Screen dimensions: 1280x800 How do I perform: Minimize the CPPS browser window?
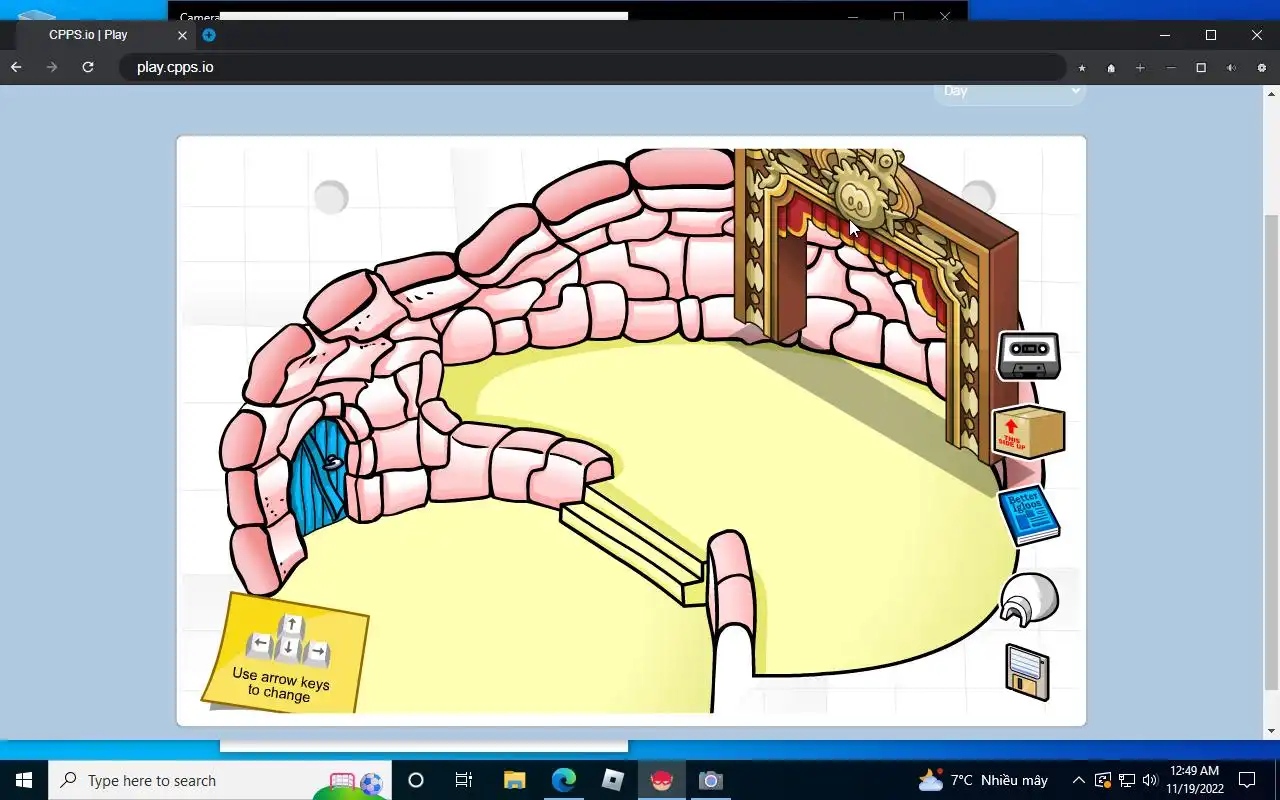point(1165,35)
